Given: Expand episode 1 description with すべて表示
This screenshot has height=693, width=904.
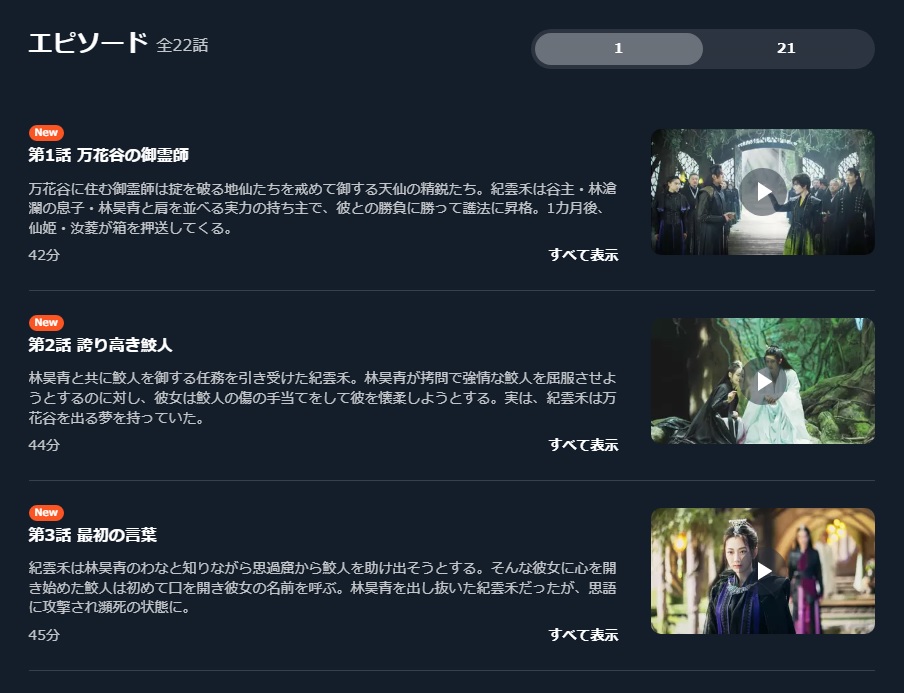Looking at the screenshot, I should pos(583,255).
